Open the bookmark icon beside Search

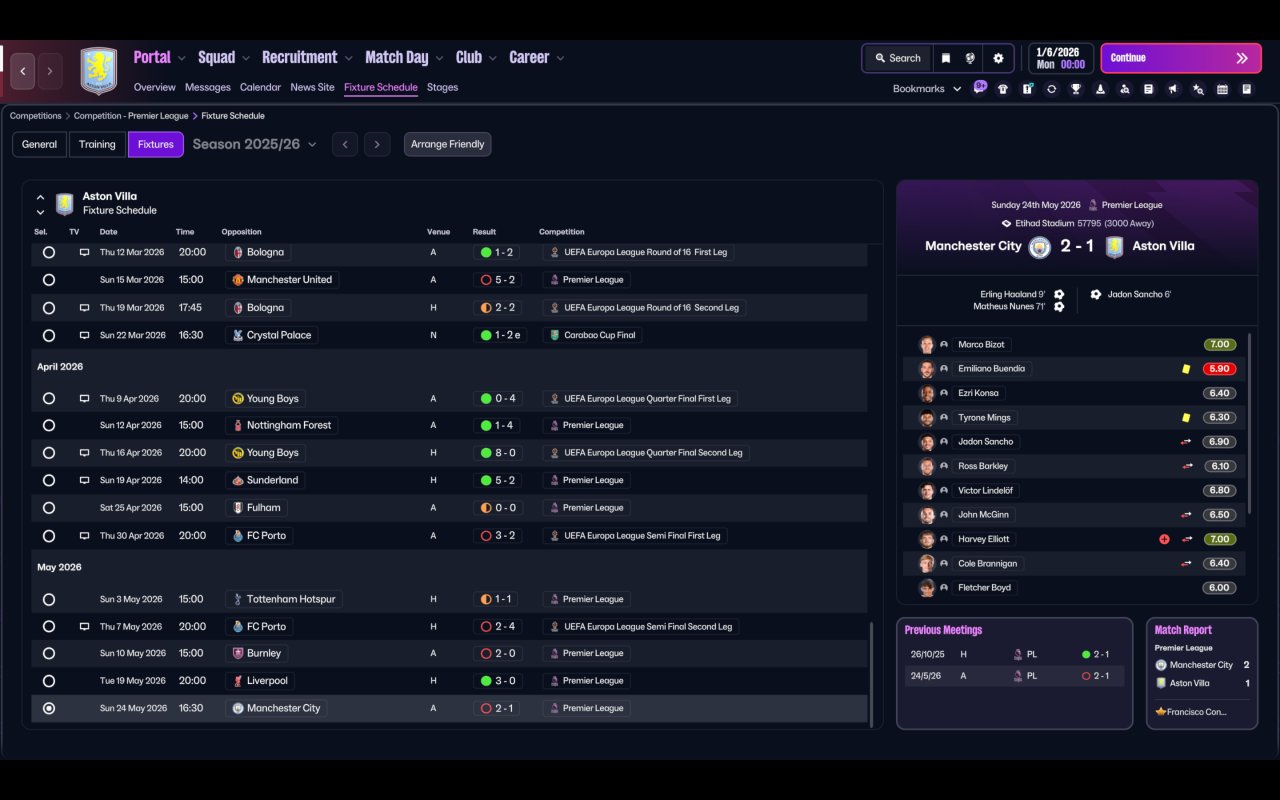[x=945, y=58]
